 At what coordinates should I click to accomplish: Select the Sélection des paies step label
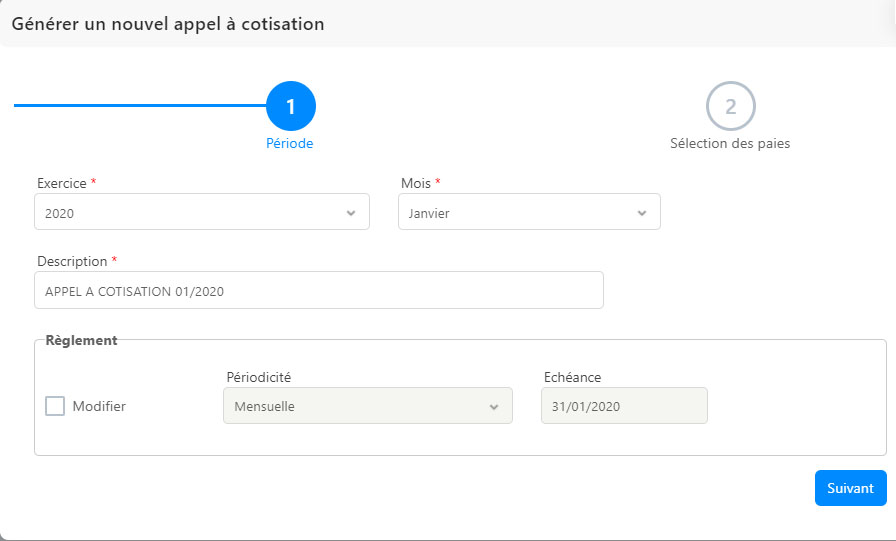coord(730,143)
